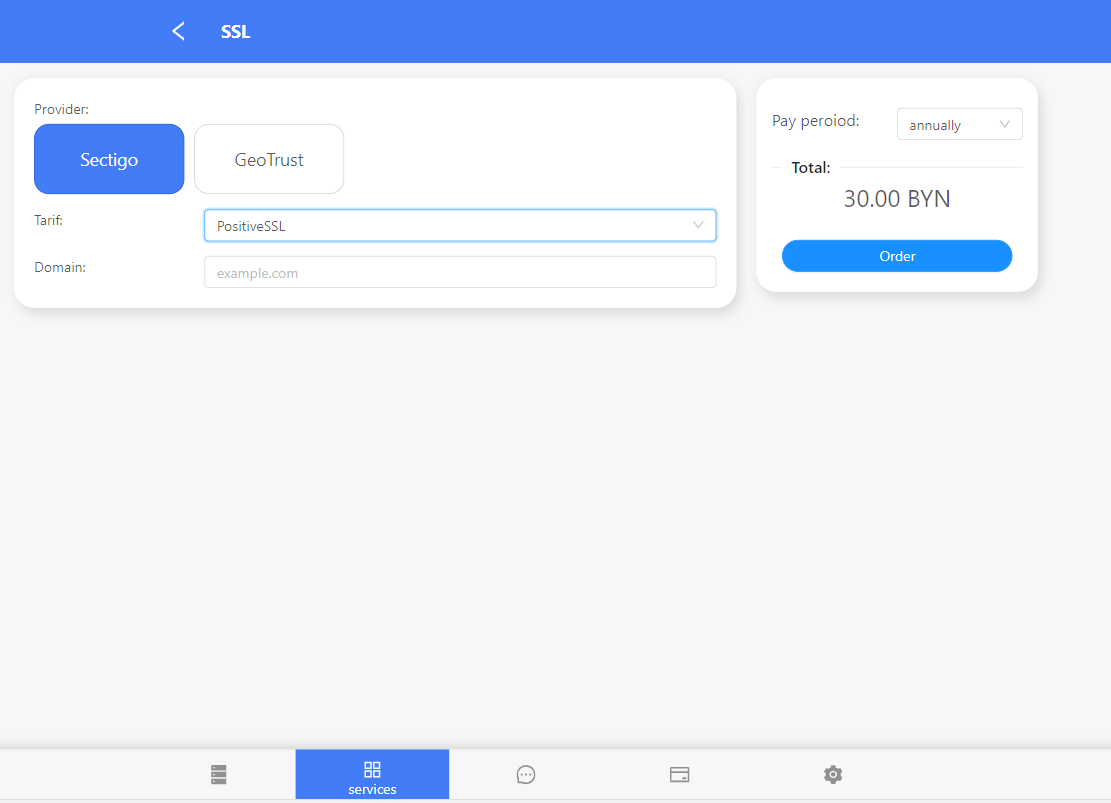Click the services tab label

pos(372,790)
